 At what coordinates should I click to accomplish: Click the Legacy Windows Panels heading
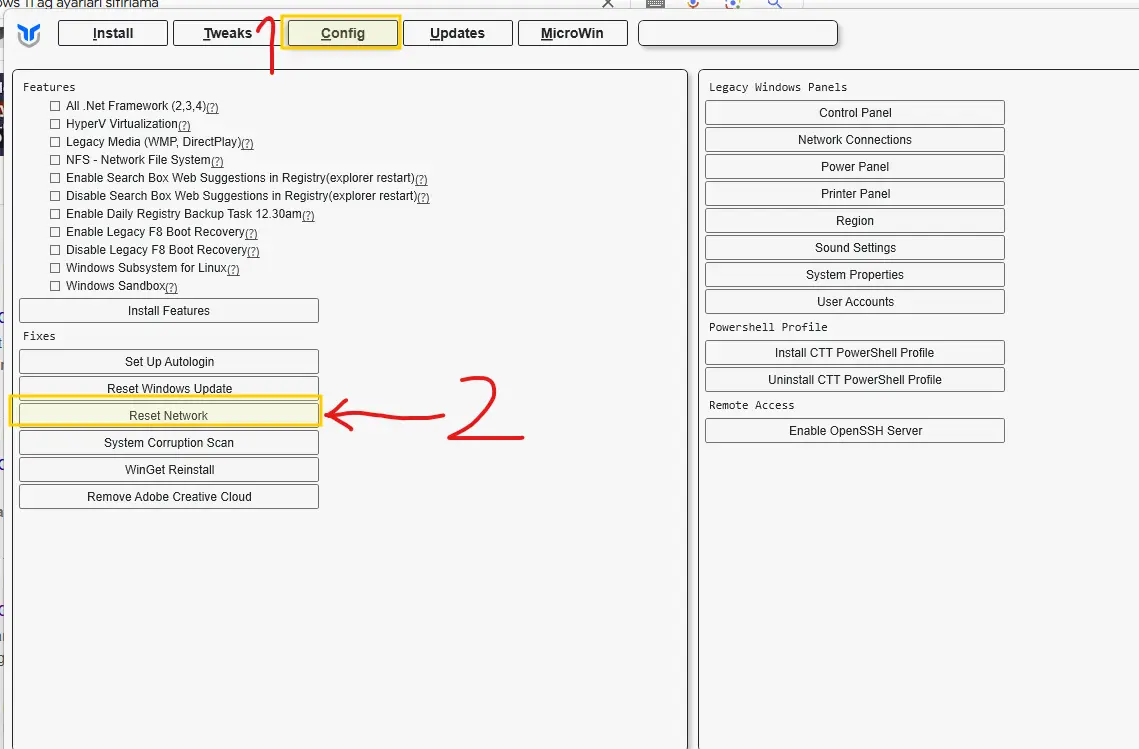[778, 87]
